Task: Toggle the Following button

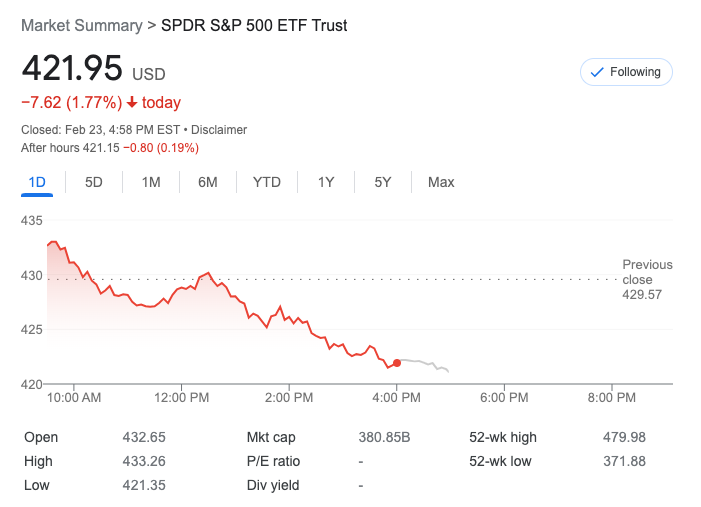Action: 626,72
